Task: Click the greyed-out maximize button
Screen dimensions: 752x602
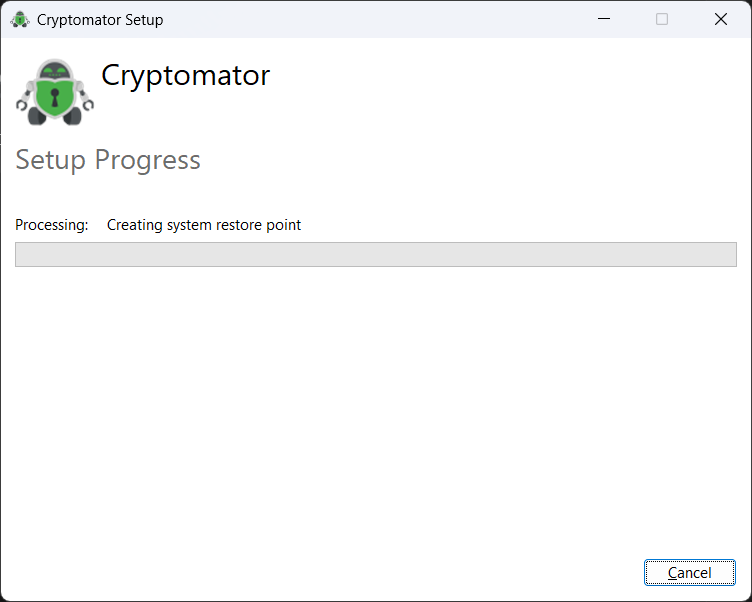Action: tap(662, 19)
